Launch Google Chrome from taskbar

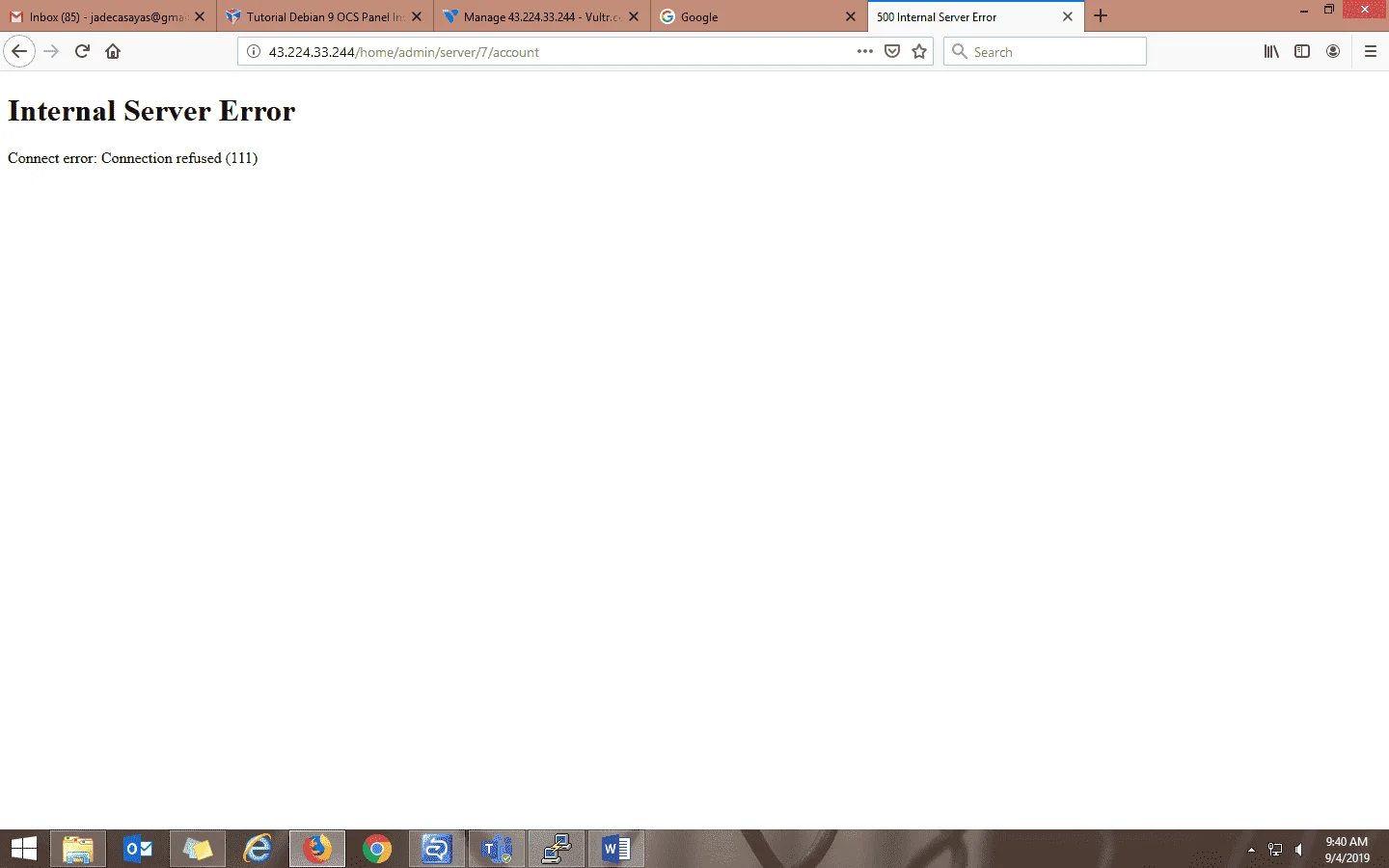click(377, 849)
